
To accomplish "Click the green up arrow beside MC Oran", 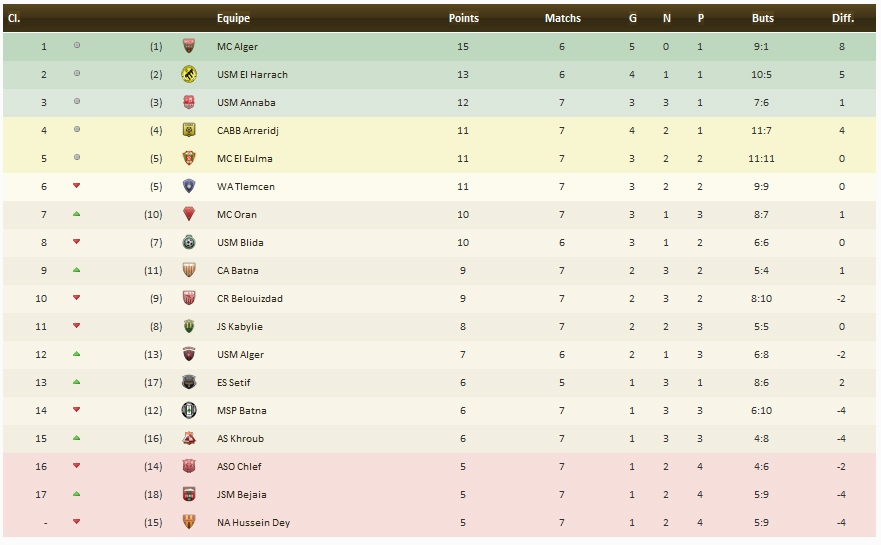I will [77, 214].
